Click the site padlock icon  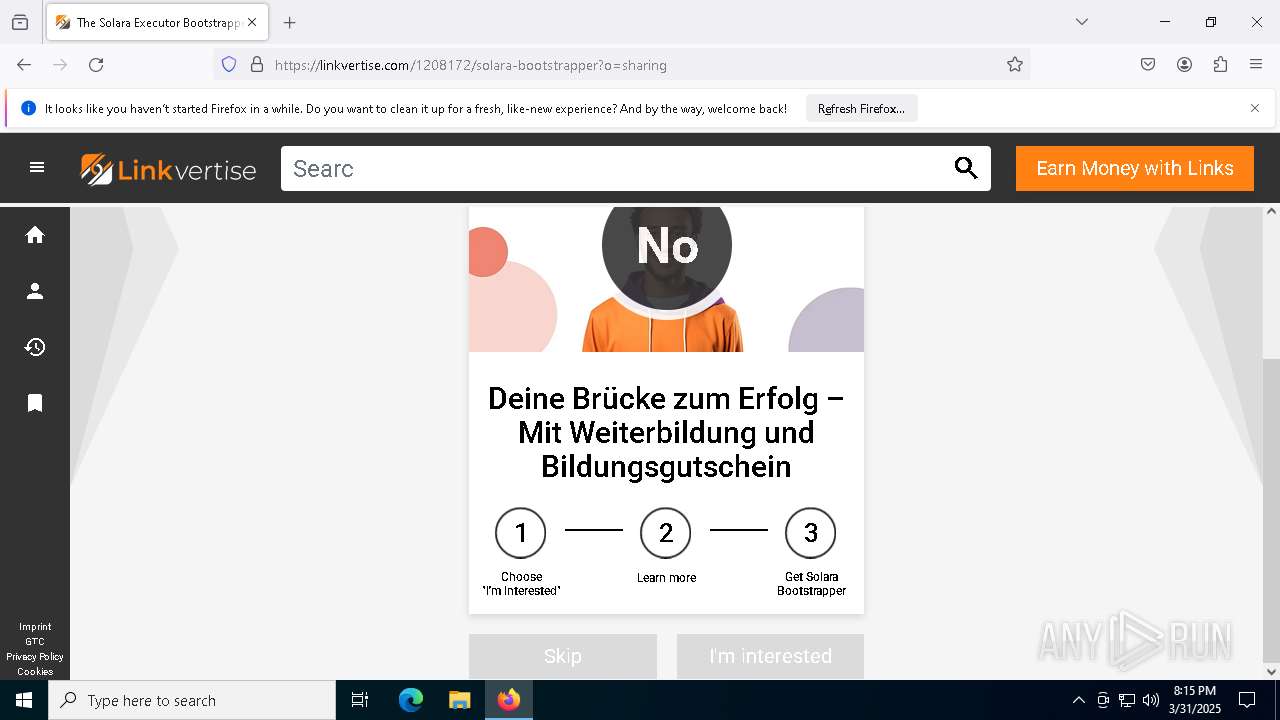257,65
